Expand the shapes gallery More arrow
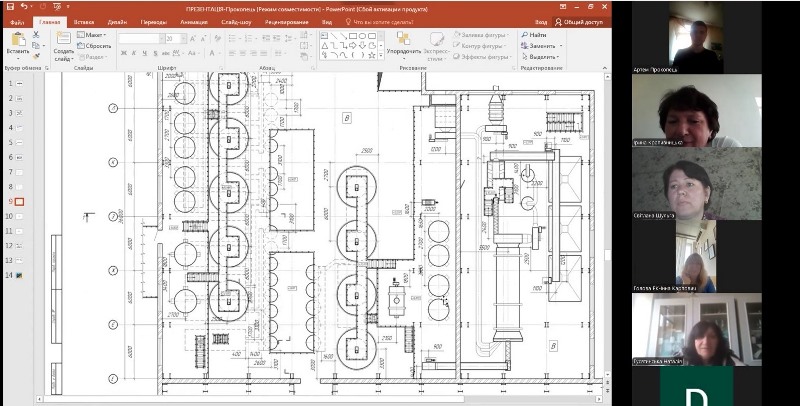This screenshot has height=406, width=800. pyautogui.click(x=381, y=55)
